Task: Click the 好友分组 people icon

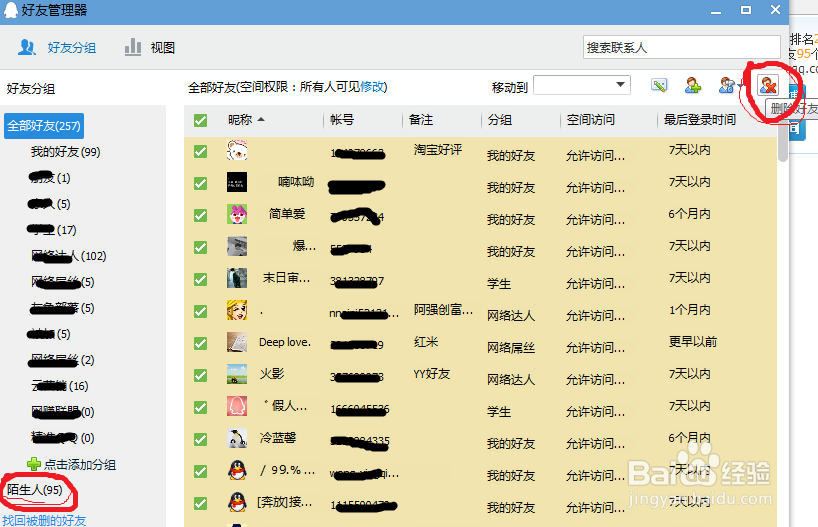Action: 27,47
